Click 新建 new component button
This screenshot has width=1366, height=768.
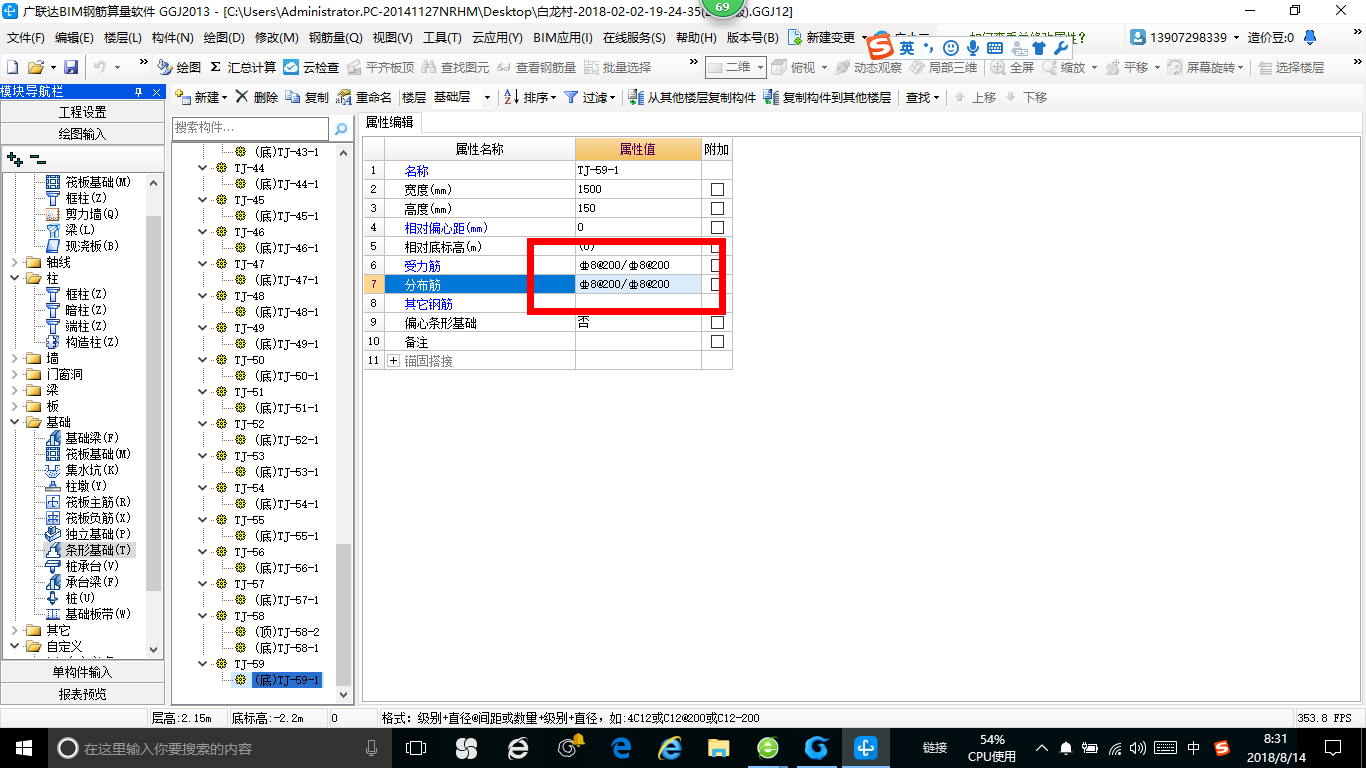[x=201, y=97]
